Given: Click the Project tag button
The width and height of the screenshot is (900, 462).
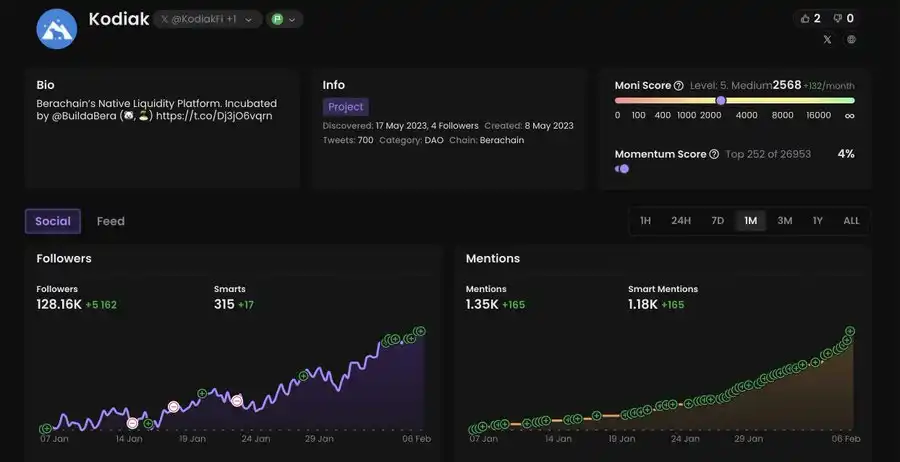Looking at the screenshot, I should [x=346, y=106].
